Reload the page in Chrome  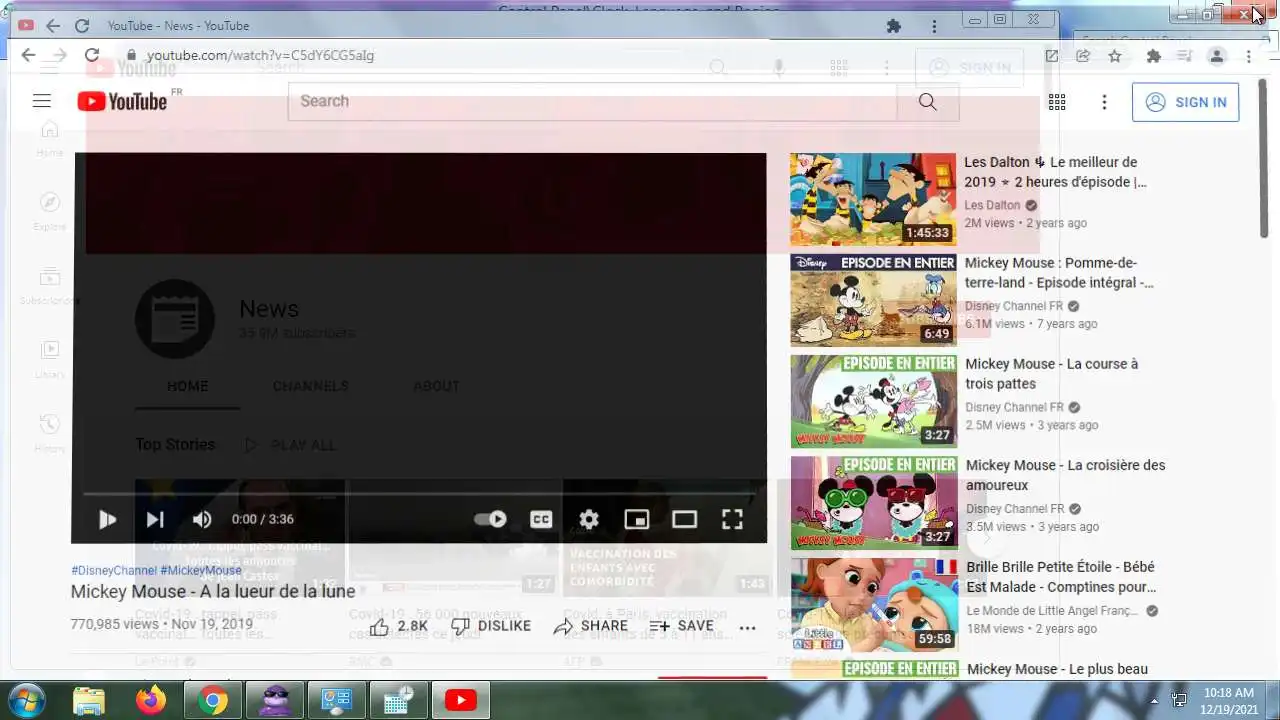point(91,56)
